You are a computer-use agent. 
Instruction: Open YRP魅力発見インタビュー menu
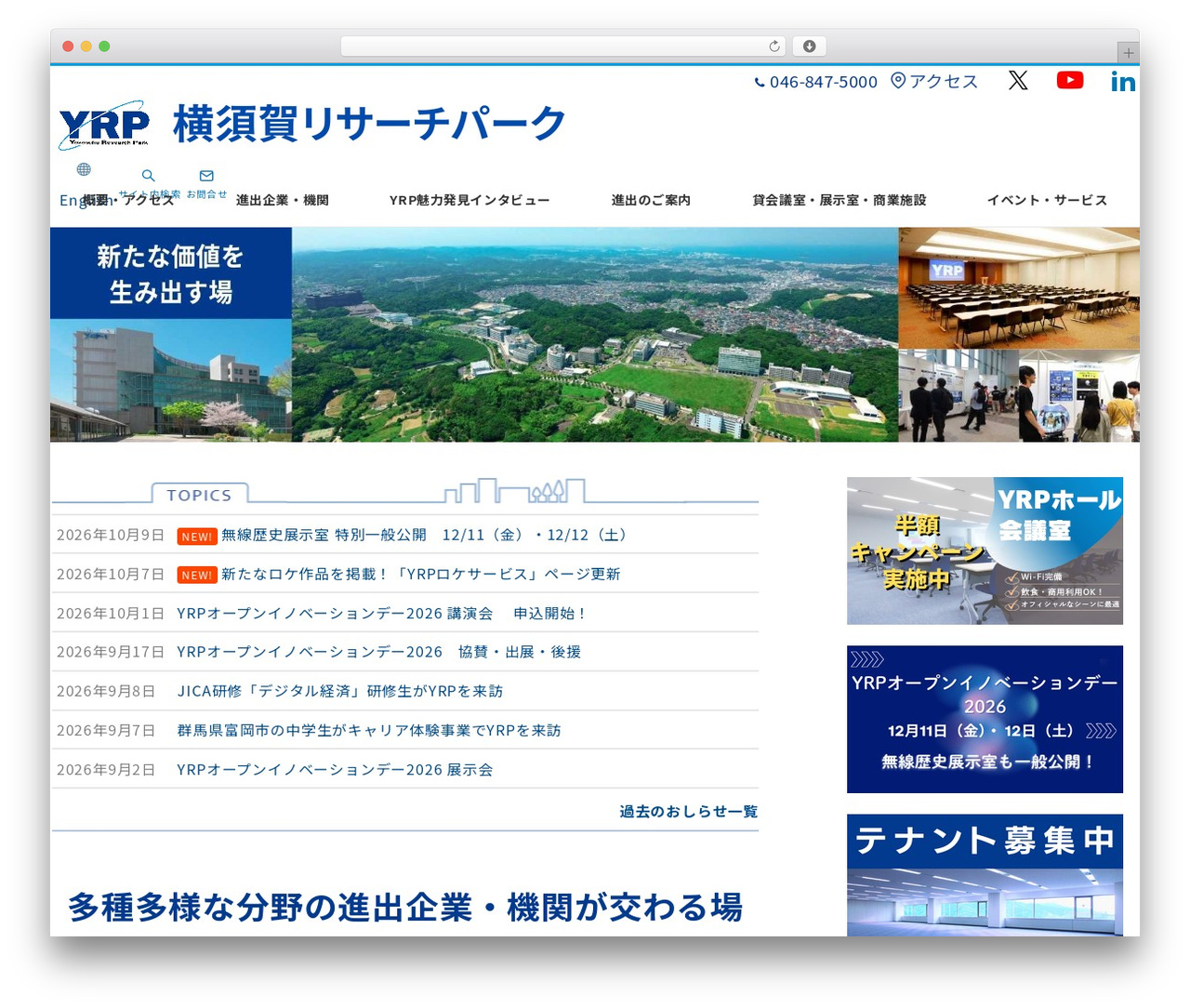tap(469, 200)
